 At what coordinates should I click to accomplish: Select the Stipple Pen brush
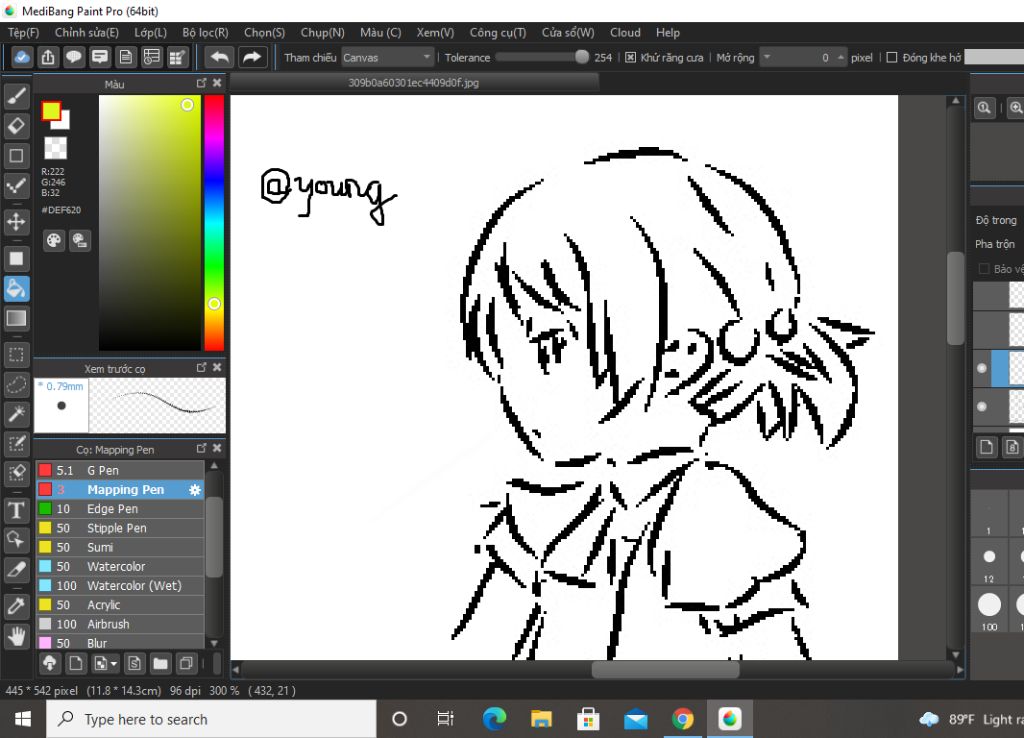[121, 528]
